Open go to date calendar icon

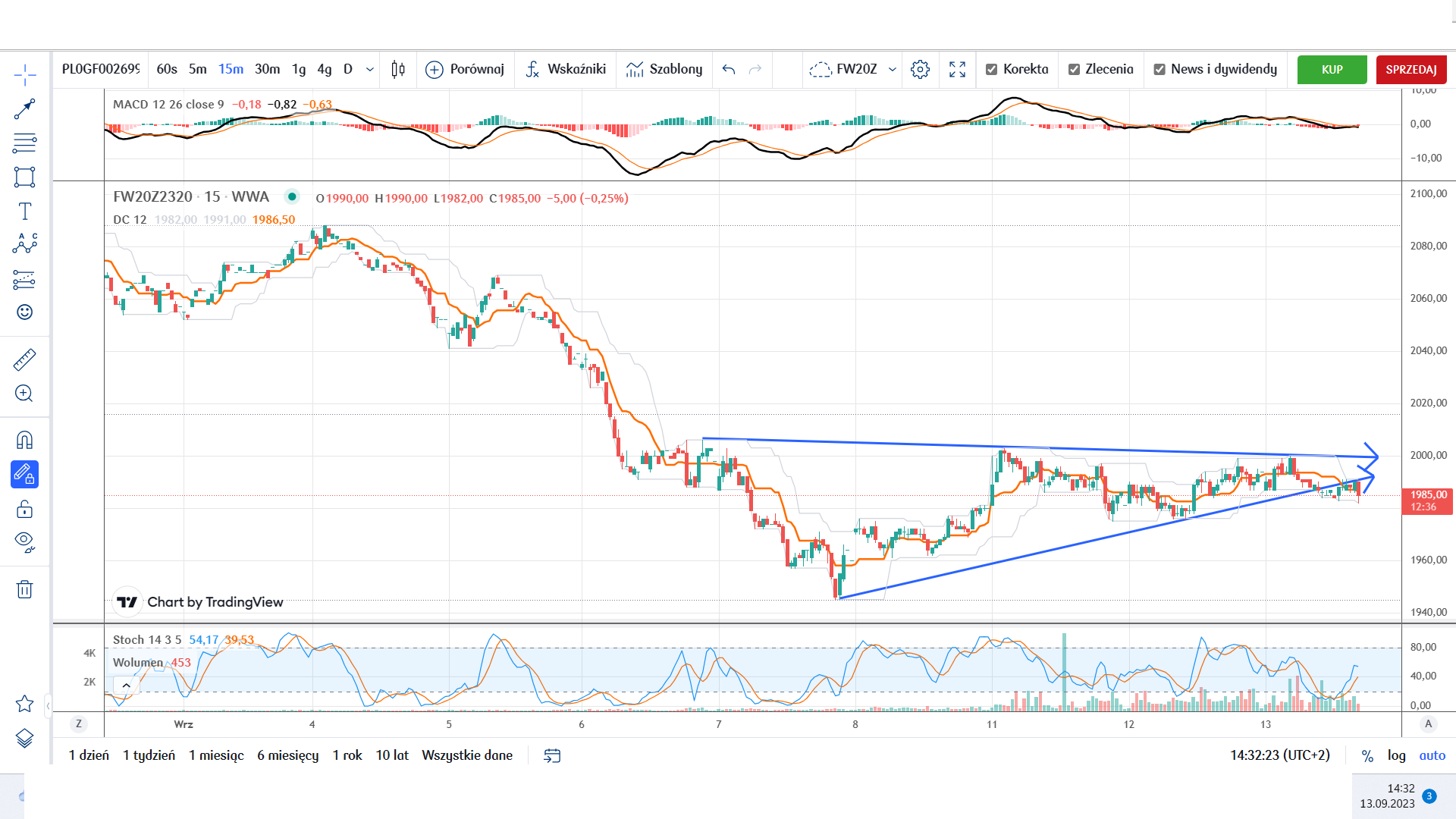point(552,755)
